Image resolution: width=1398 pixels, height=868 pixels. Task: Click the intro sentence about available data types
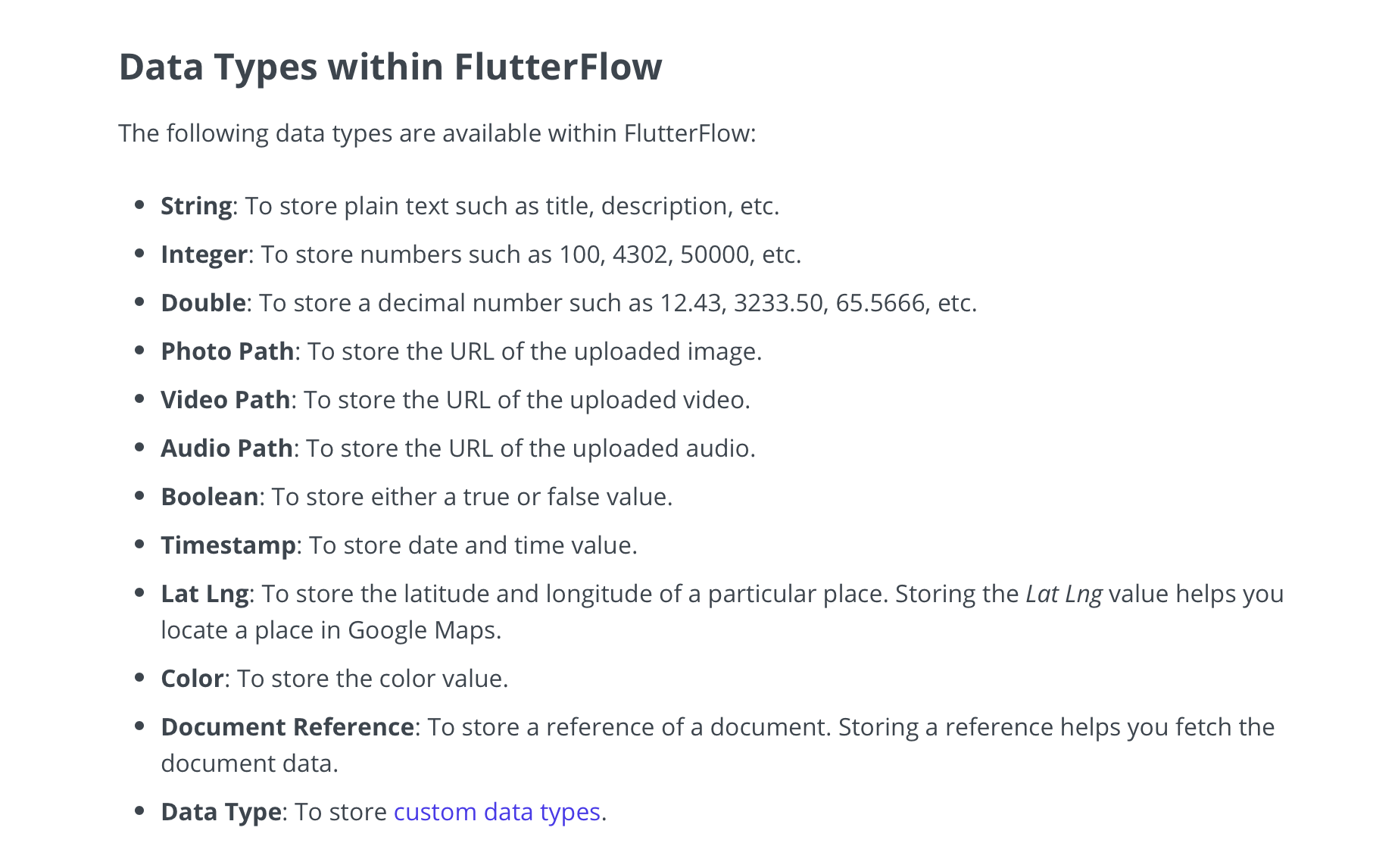[x=437, y=133]
